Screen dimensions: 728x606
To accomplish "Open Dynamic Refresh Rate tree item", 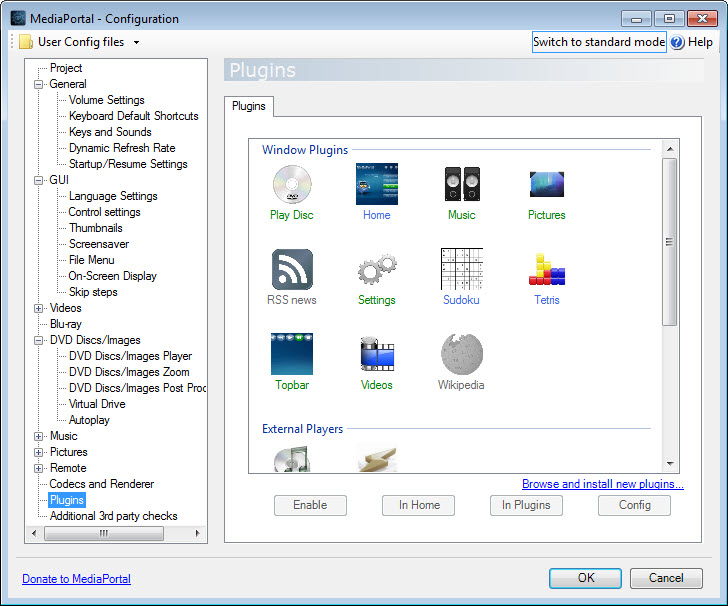I will click(122, 148).
